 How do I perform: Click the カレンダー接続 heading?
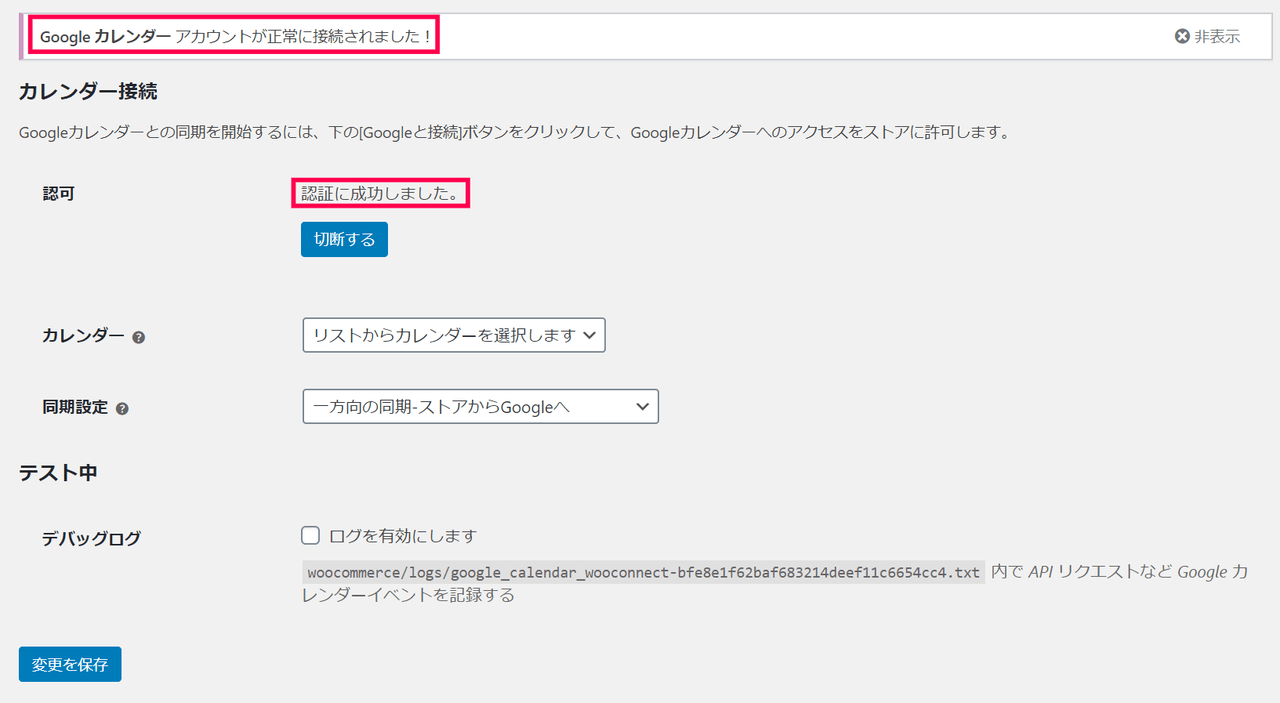pyautogui.click(x=88, y=92)
